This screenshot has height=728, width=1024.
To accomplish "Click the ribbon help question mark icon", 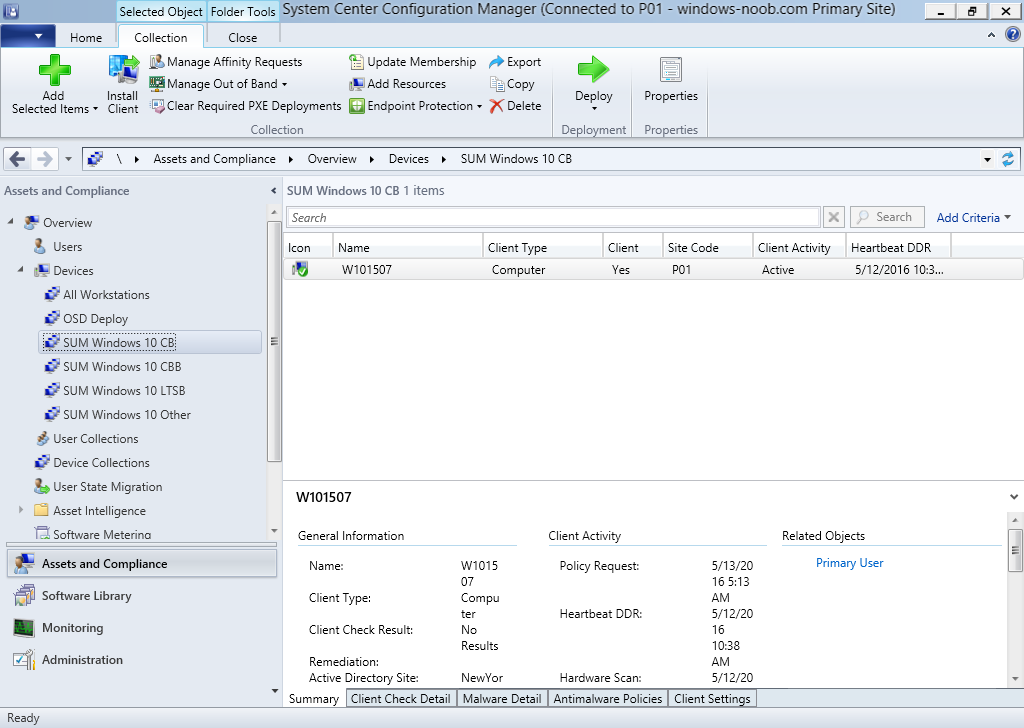I will (x=1012, y=35).
